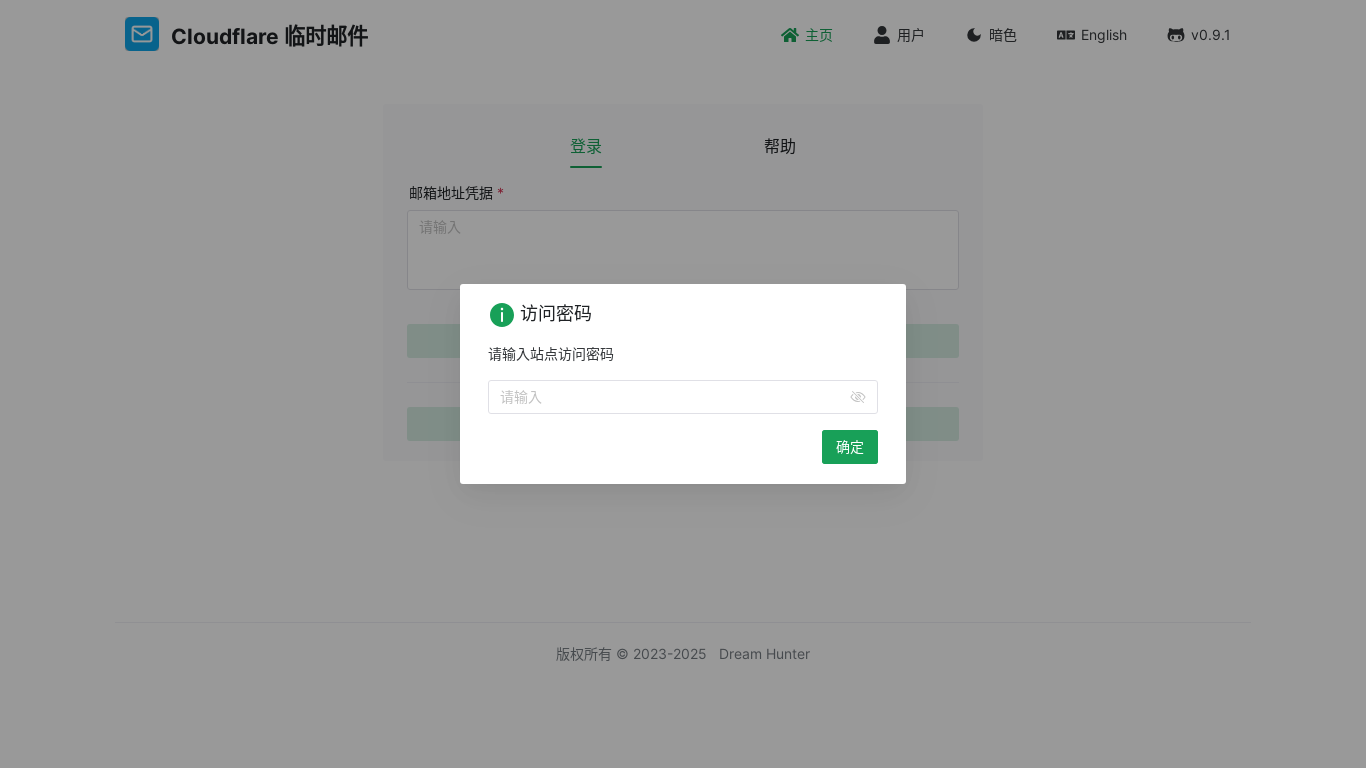Screen dimensions: 1366x768
Task: Open the Dream Hunter footer link
Action: tap(764, 654)
